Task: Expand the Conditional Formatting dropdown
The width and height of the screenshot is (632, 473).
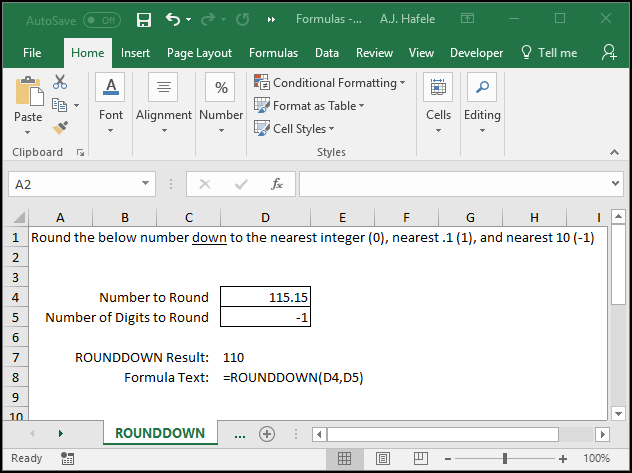Action: (402, 83)
